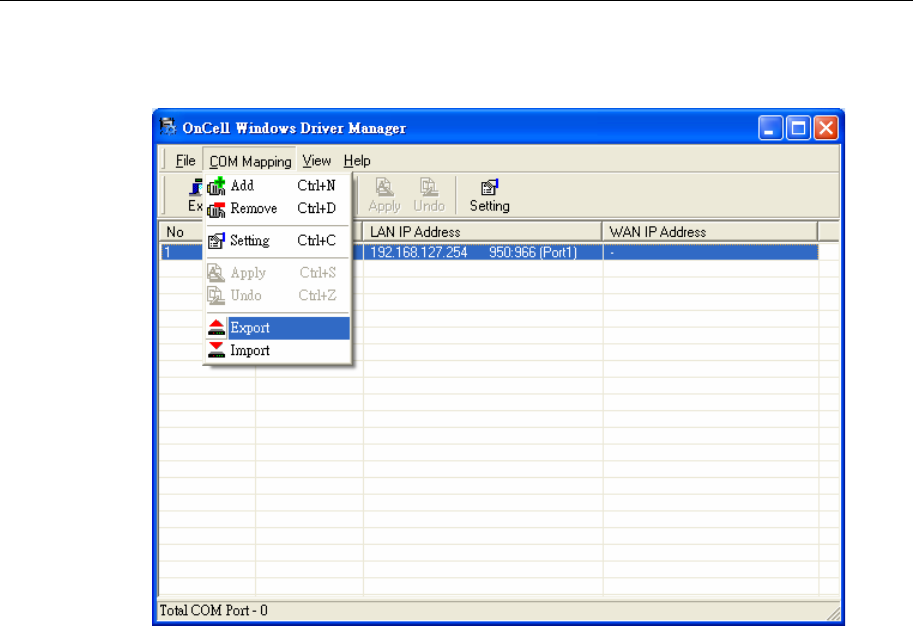Select Remove Ctrl+D menu entry

(277, 208)
